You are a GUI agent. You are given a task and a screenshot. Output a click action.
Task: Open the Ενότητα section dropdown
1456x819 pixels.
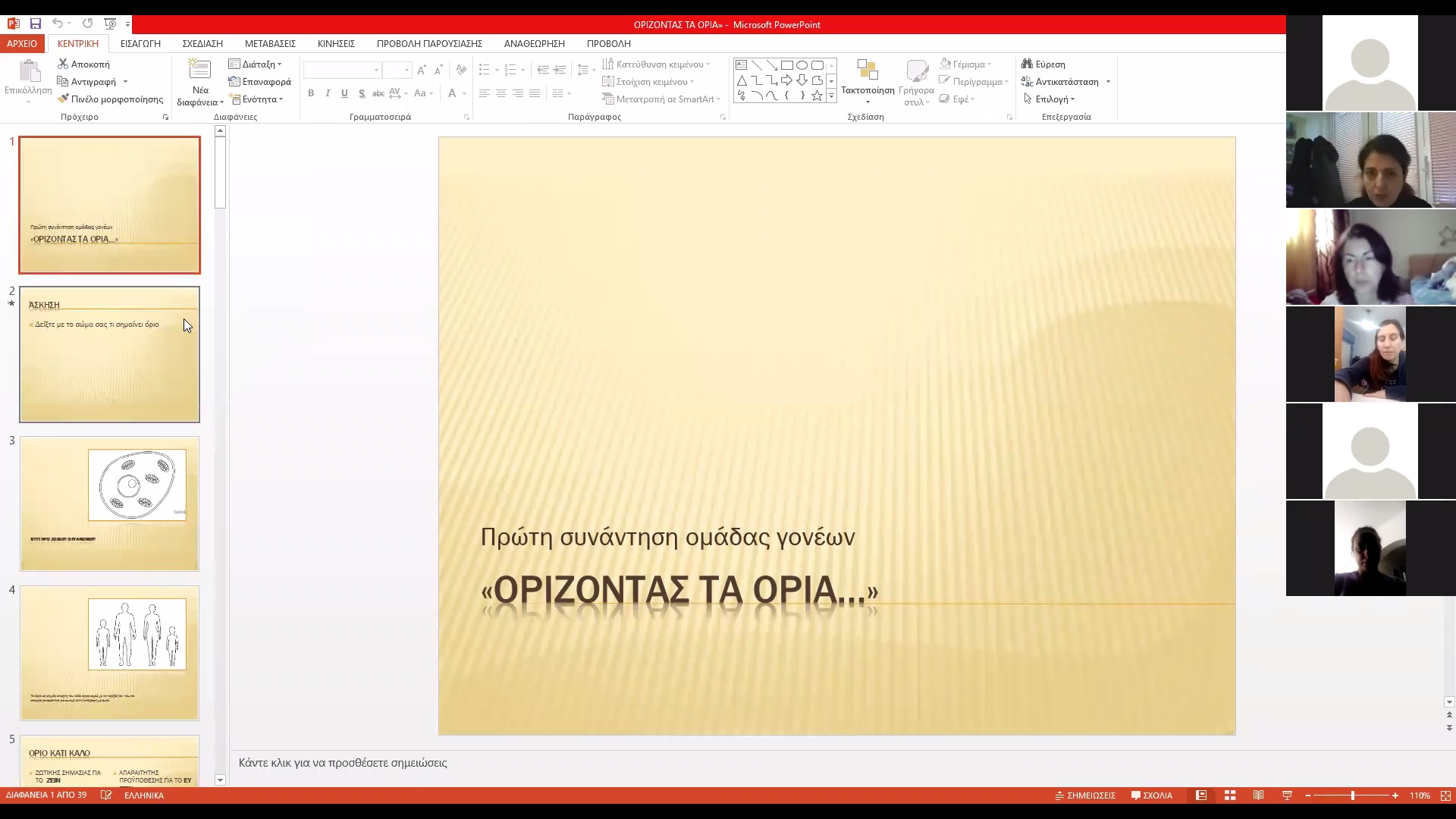258,99
